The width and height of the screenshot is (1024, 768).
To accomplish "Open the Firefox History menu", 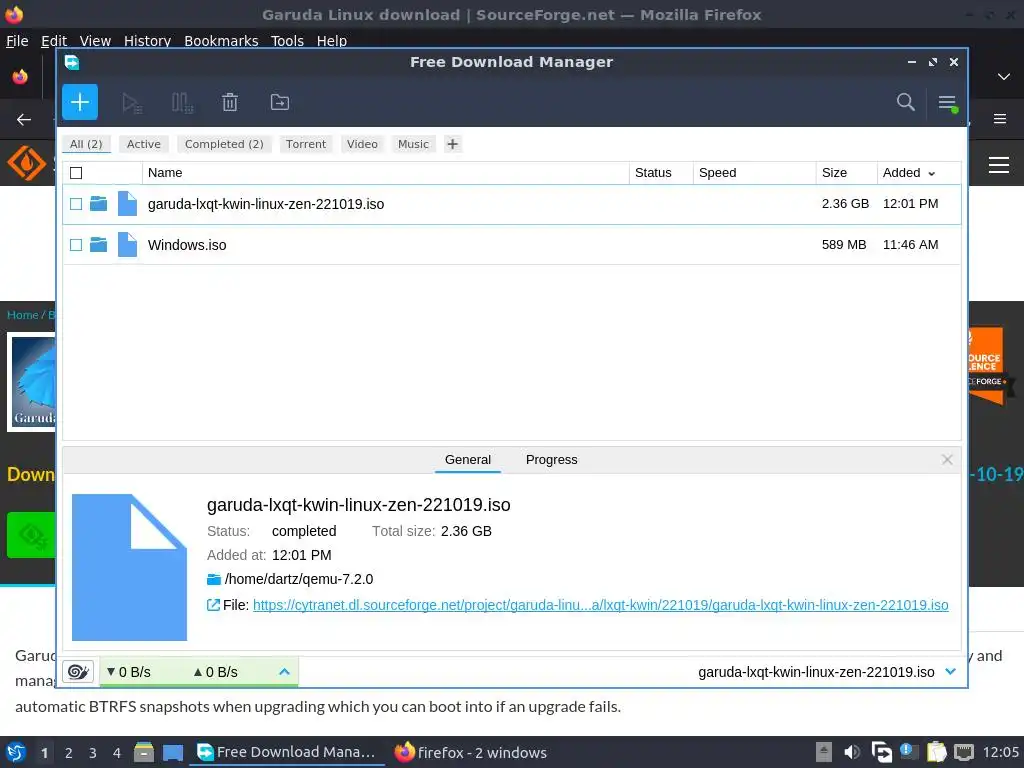I will [147, 40].
